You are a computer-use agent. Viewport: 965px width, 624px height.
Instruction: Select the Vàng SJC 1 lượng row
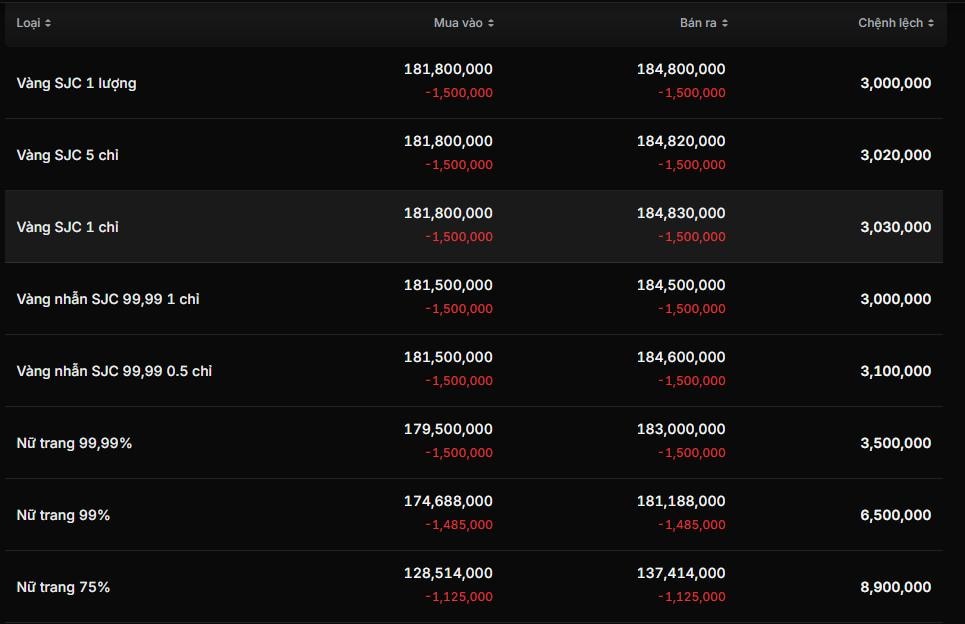click(x=77, y=83)
